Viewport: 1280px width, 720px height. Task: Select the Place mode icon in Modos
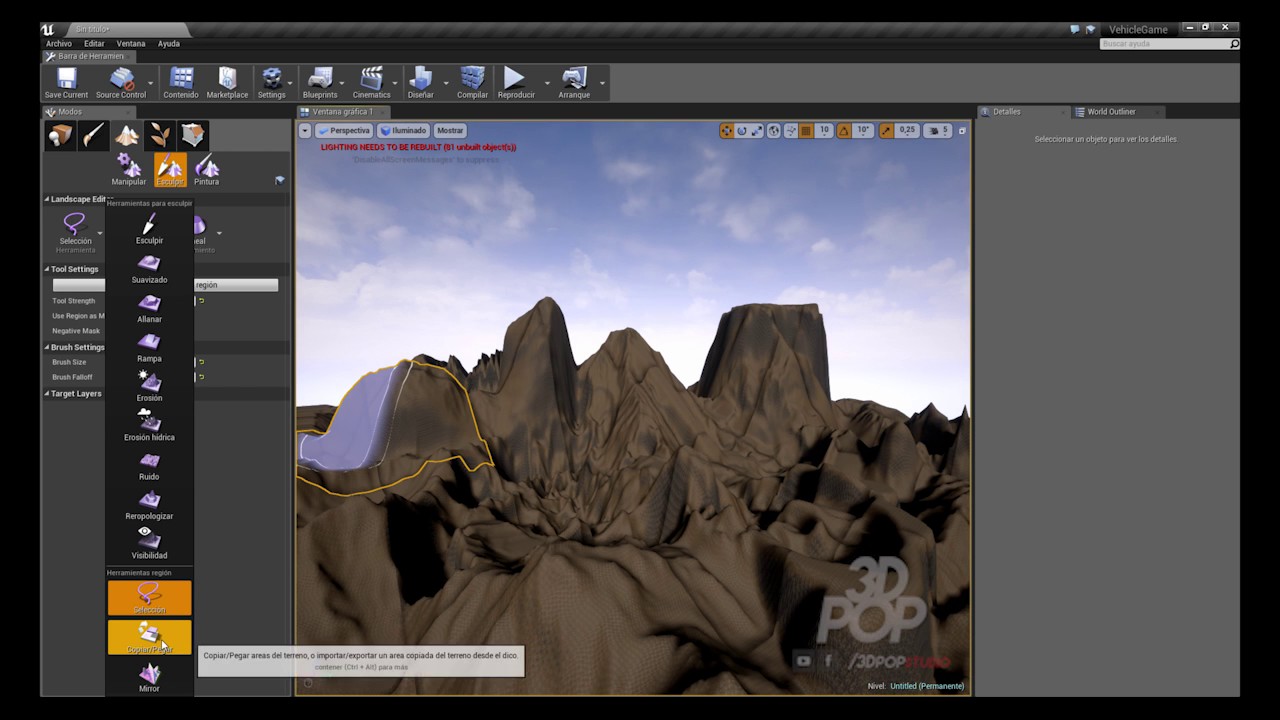(60, 135)
